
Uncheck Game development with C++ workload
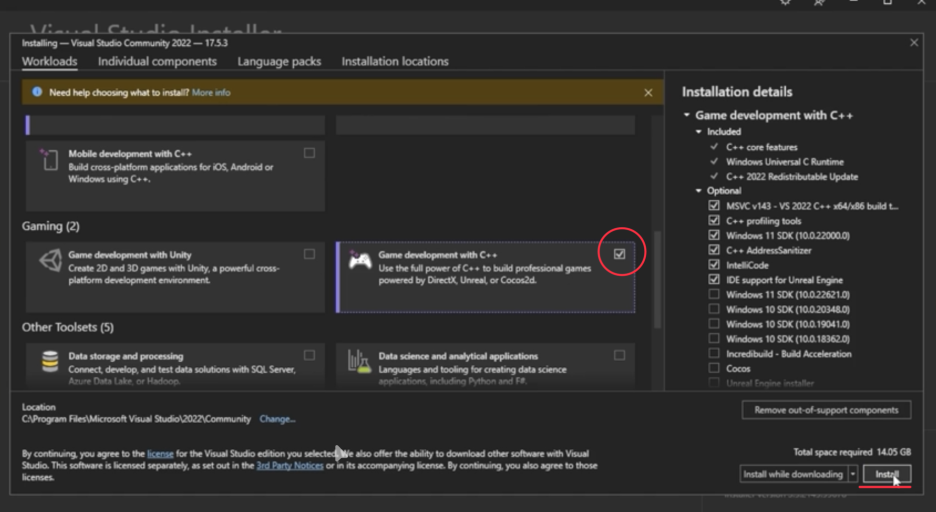point(620,254)
